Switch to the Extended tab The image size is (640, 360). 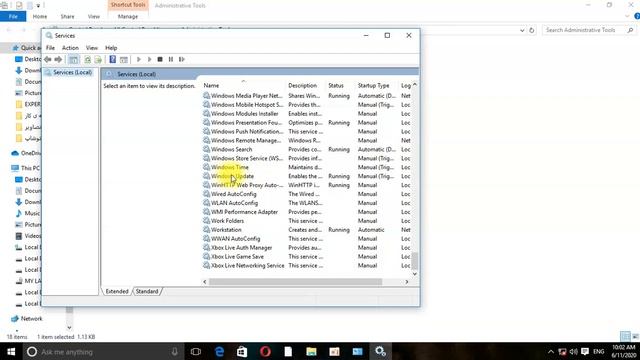click(117, 291)
